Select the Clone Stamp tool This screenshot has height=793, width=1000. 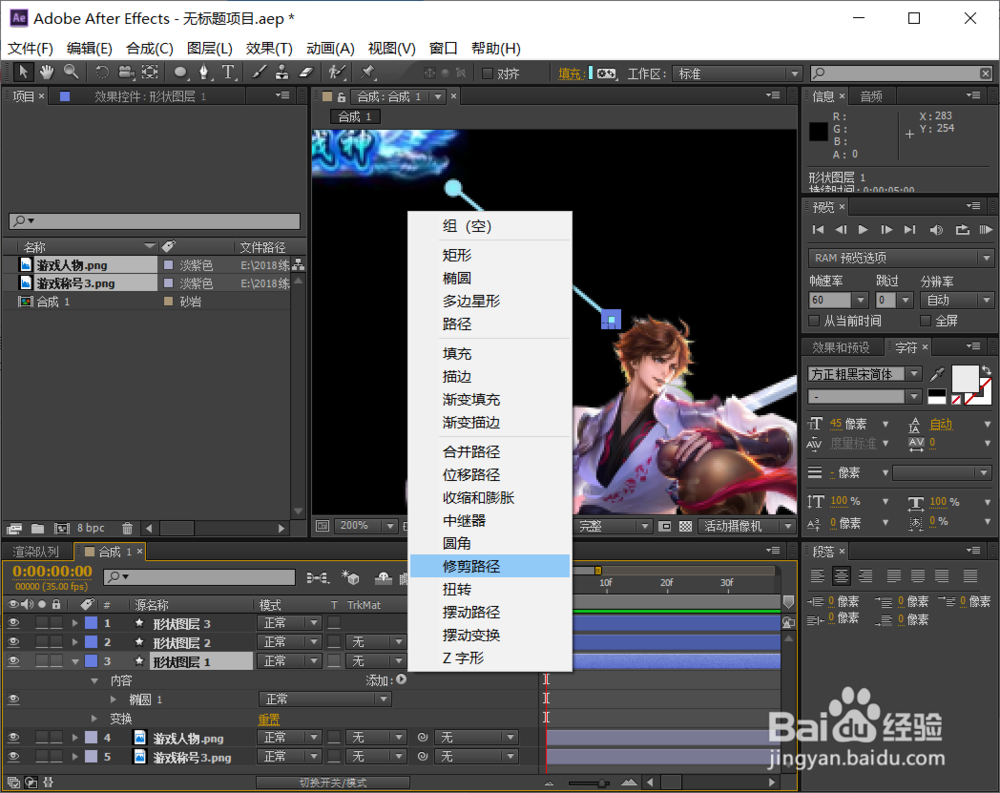(282, 72)
